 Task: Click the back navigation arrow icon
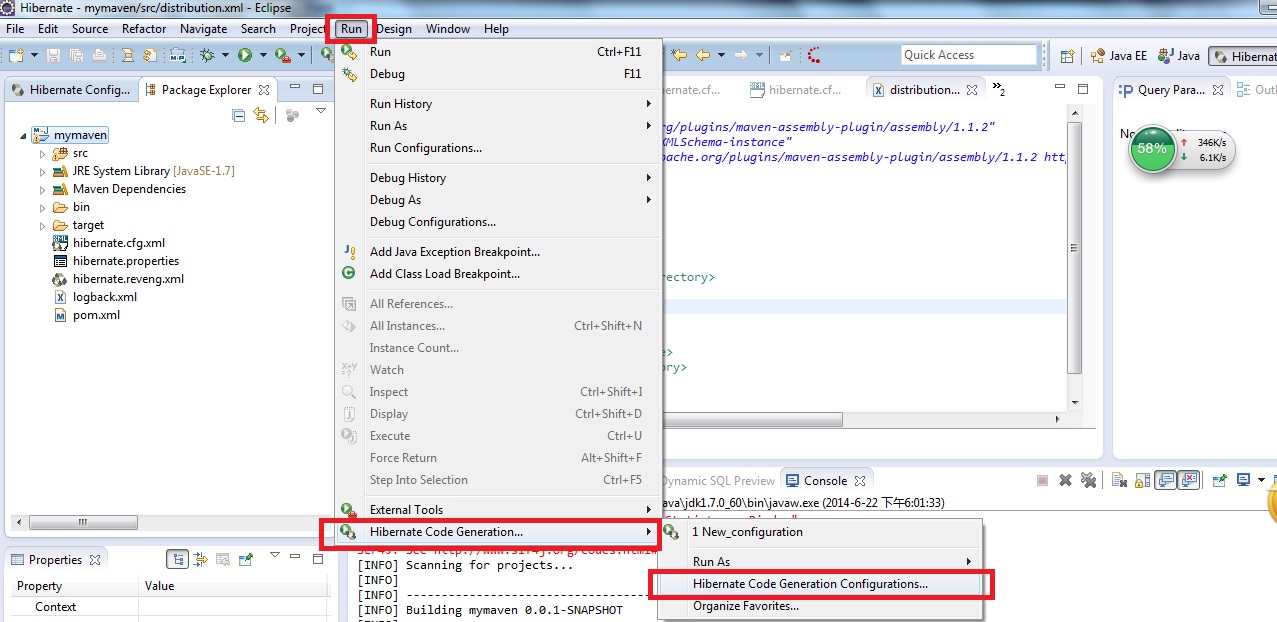point(703,55)
